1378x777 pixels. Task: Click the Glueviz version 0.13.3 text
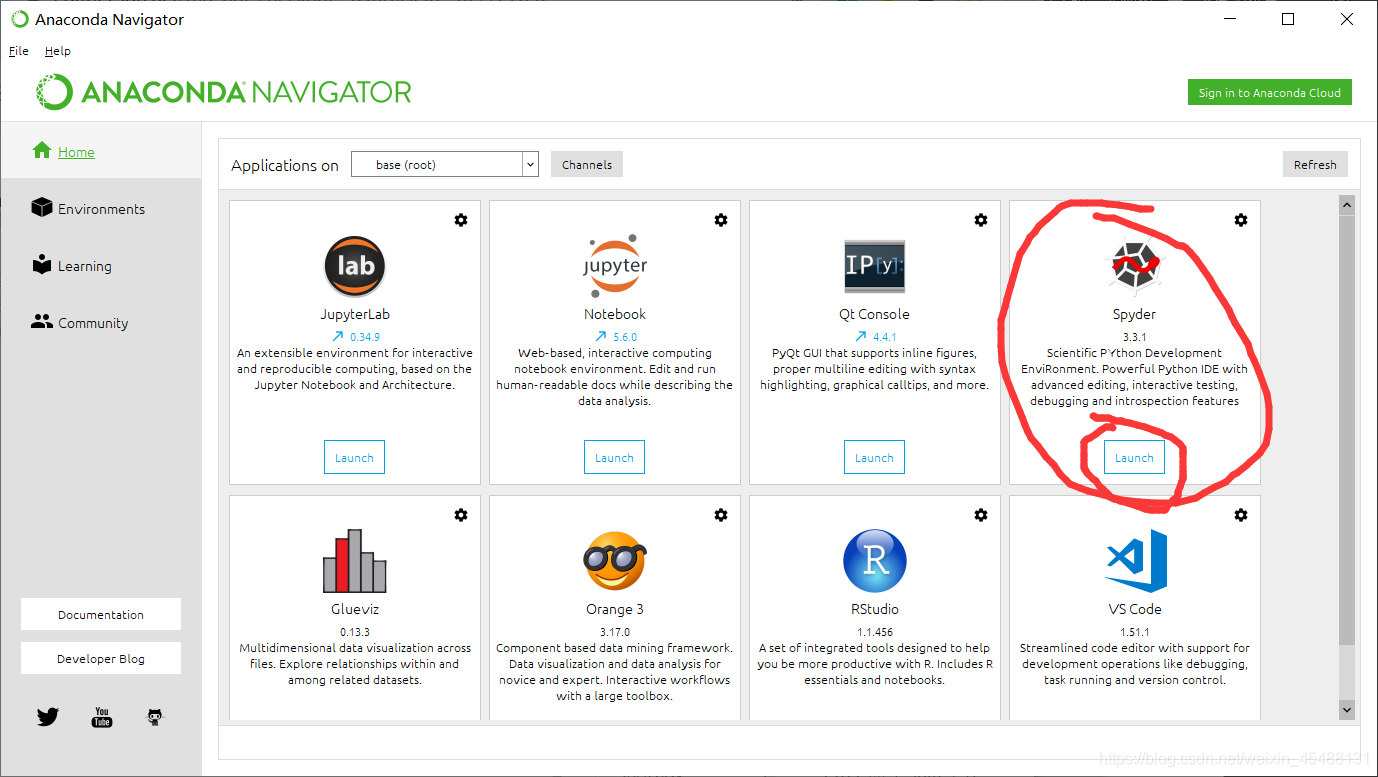[355, 632]
